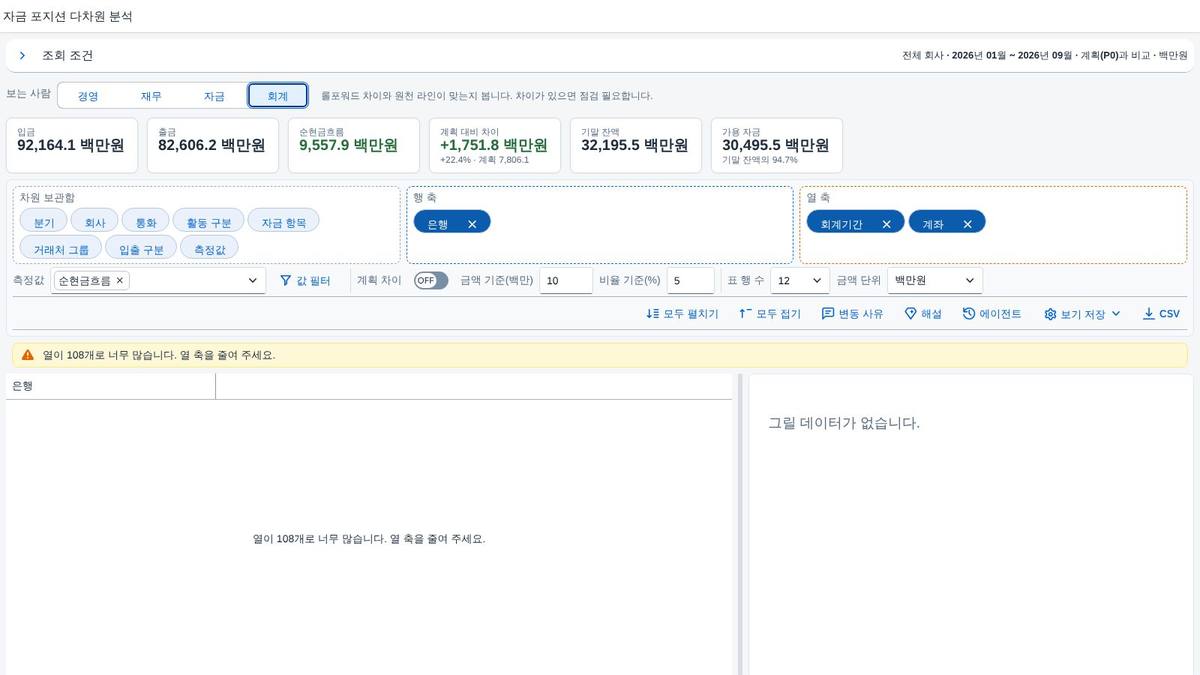Remove 계좌 from the column axis
Image resolution: width=1200 pixels, height=675 pixels.
tap(967, 224)
